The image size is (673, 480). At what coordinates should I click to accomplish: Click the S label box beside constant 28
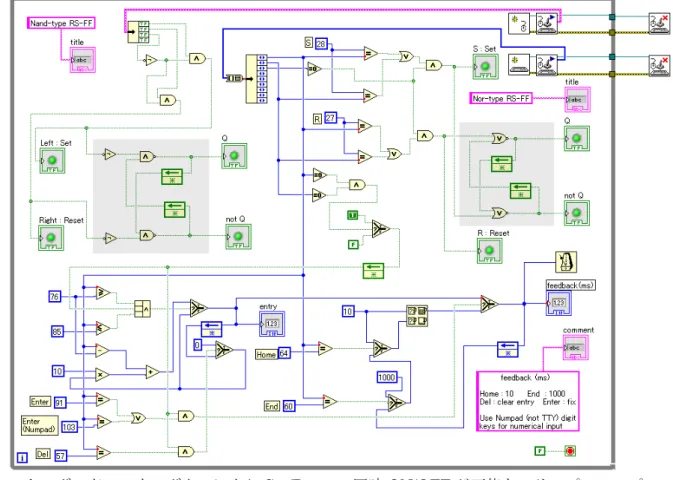coord(309,43)
